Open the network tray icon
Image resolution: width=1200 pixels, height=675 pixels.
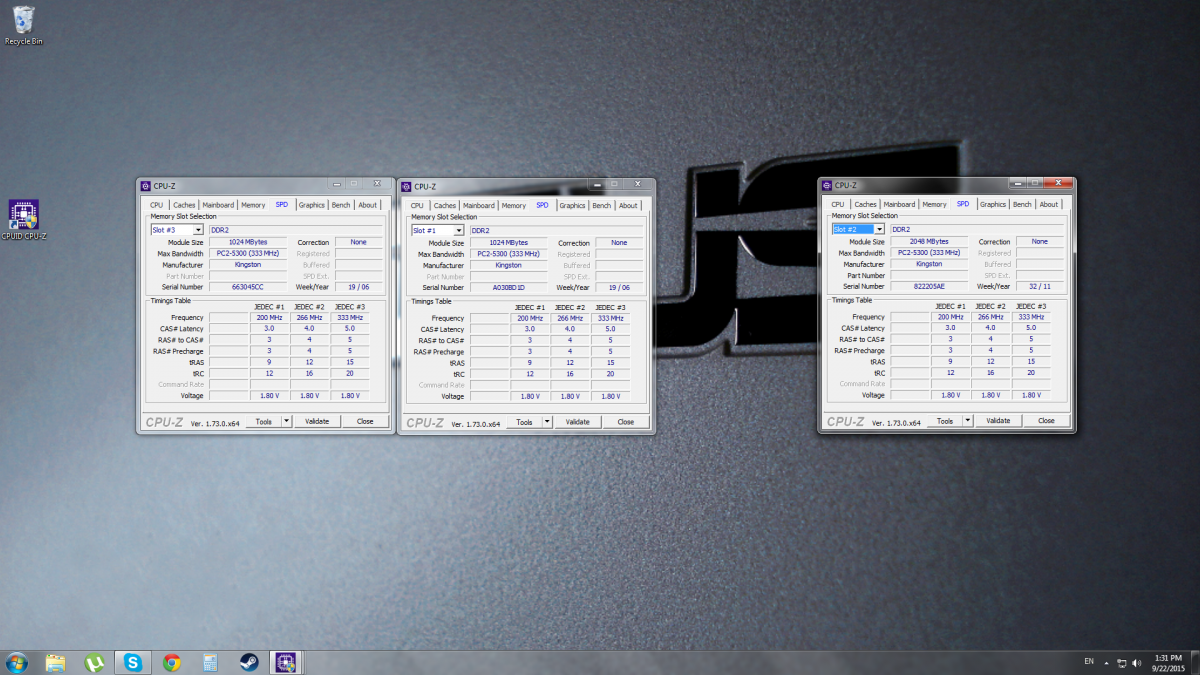[1122, 662]
